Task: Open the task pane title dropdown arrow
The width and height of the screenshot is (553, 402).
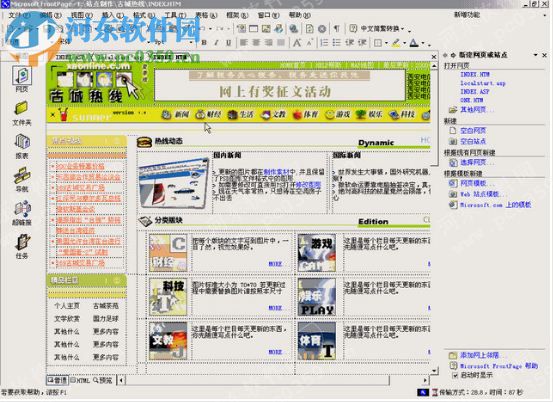Action: pos(535,55)
